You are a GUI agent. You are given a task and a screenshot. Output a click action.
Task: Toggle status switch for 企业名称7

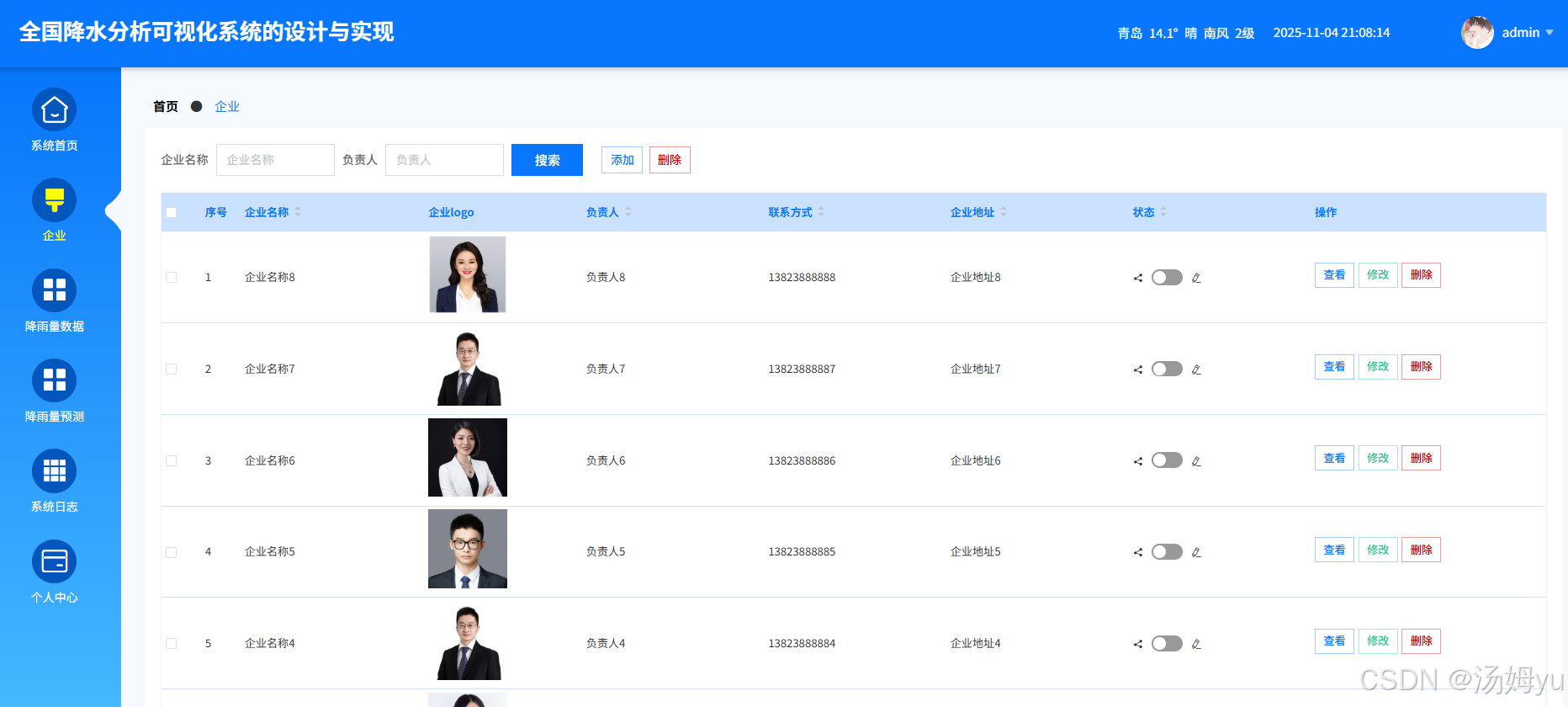pyautogui.click(x=1167, y=369)
